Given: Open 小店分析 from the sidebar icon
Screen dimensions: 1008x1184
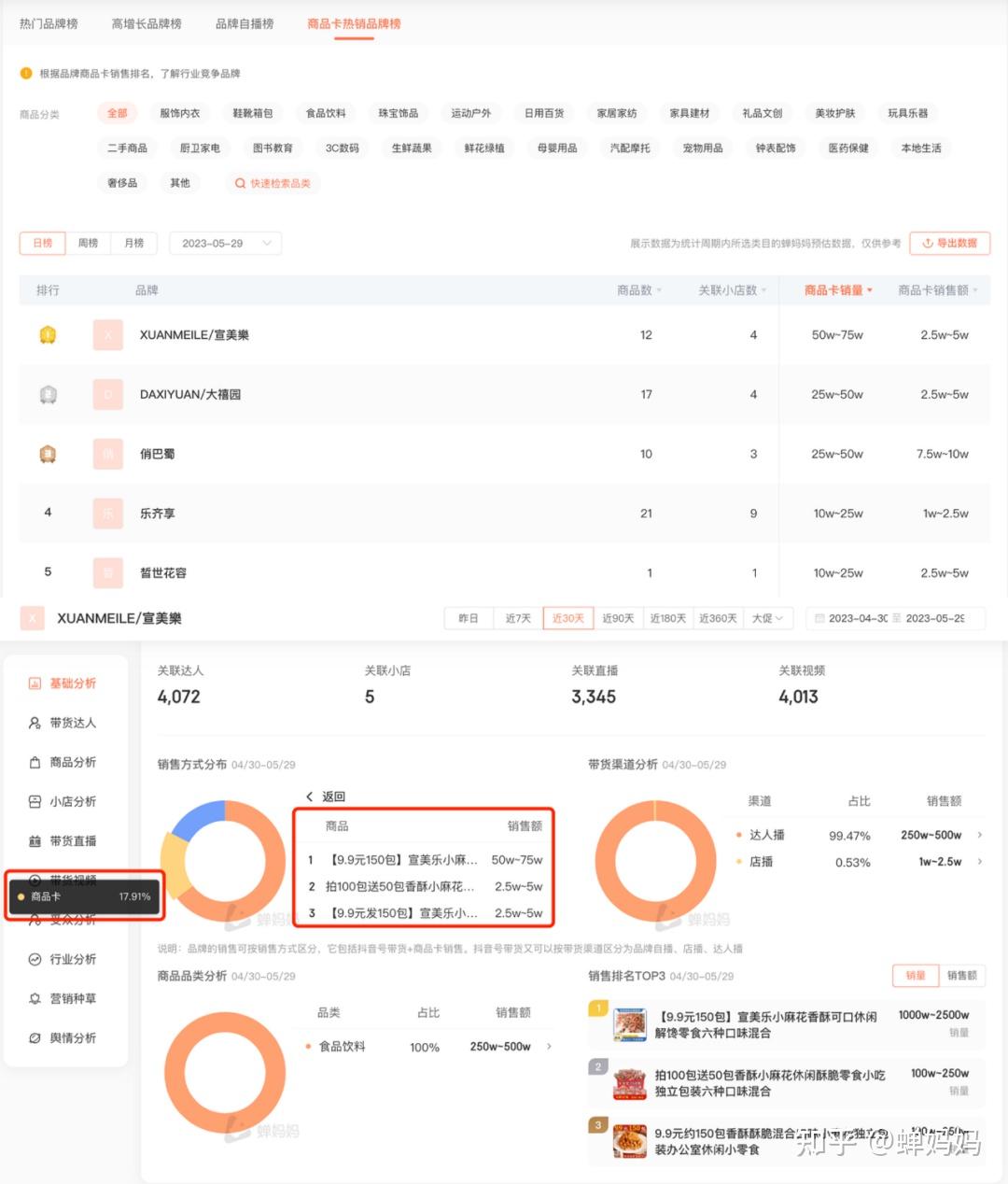Looking at the screenshot, I should [35, 801].
